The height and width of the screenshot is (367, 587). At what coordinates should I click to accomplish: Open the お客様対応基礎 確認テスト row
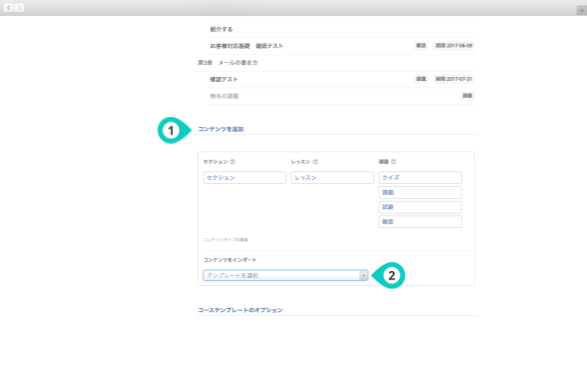pos(342,46)
